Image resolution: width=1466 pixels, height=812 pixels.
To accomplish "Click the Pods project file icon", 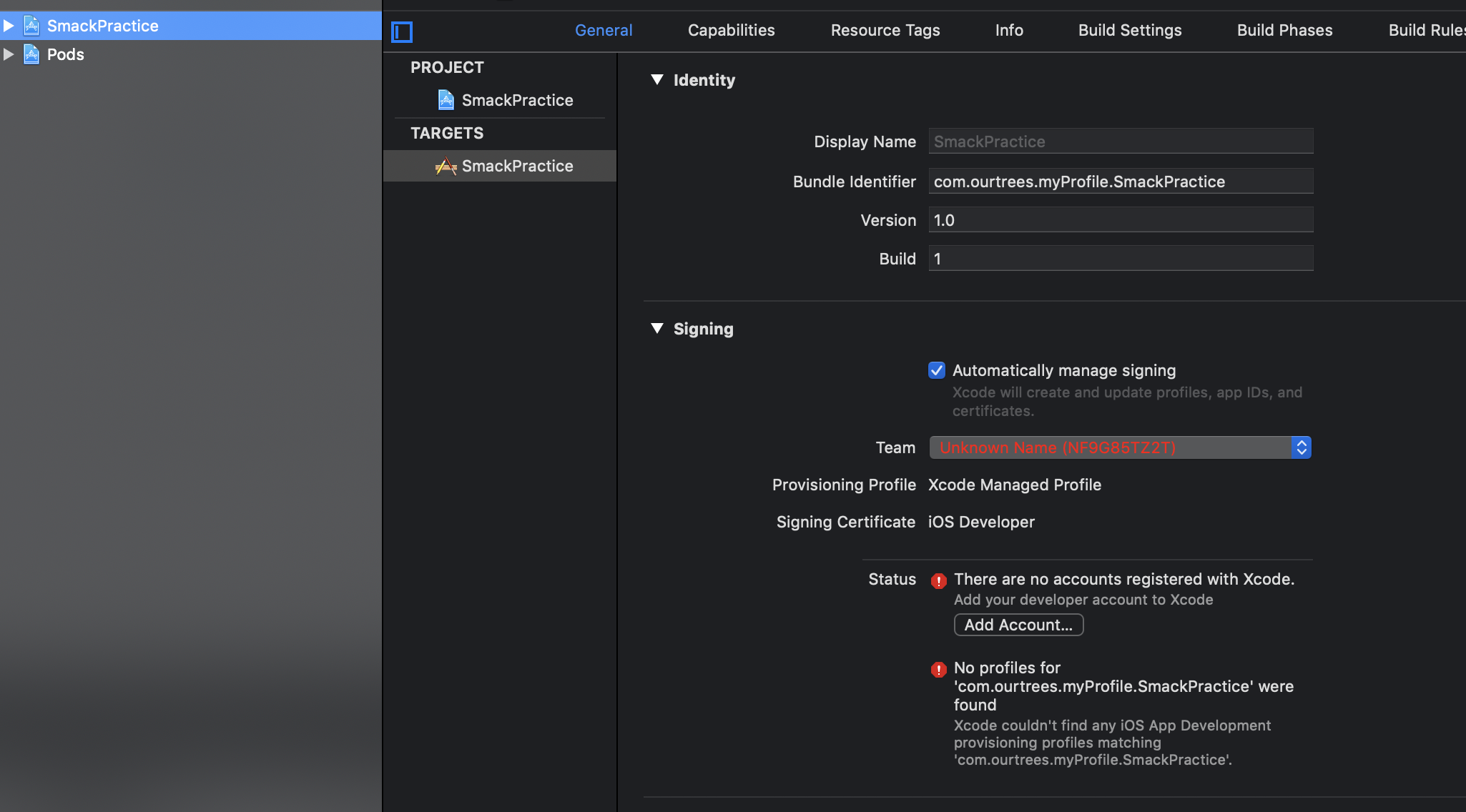I will pos(31,54).
